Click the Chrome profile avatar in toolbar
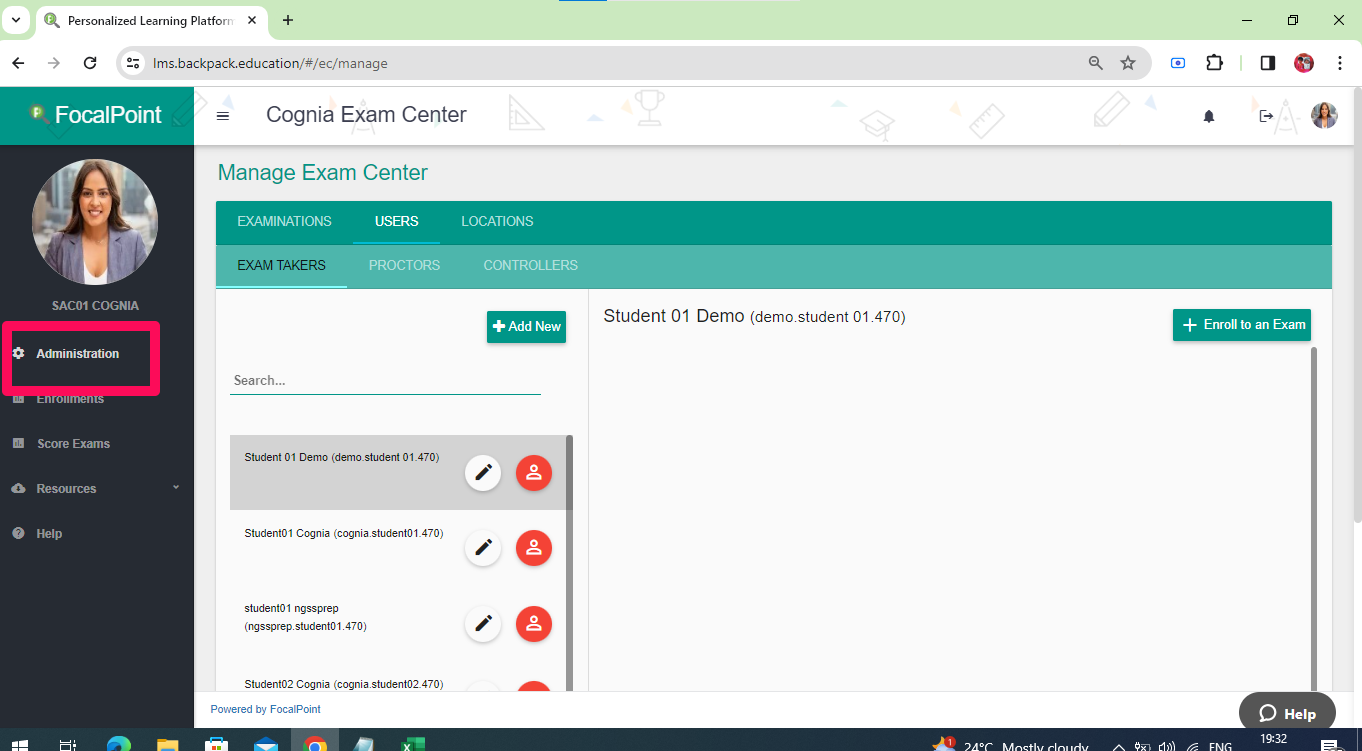 pyautogui.click(x=1304, y=63)
